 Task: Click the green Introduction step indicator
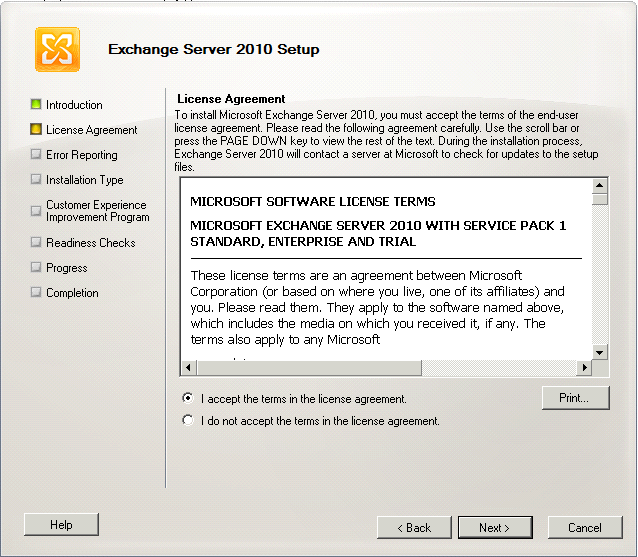click(x=36, y=104)
